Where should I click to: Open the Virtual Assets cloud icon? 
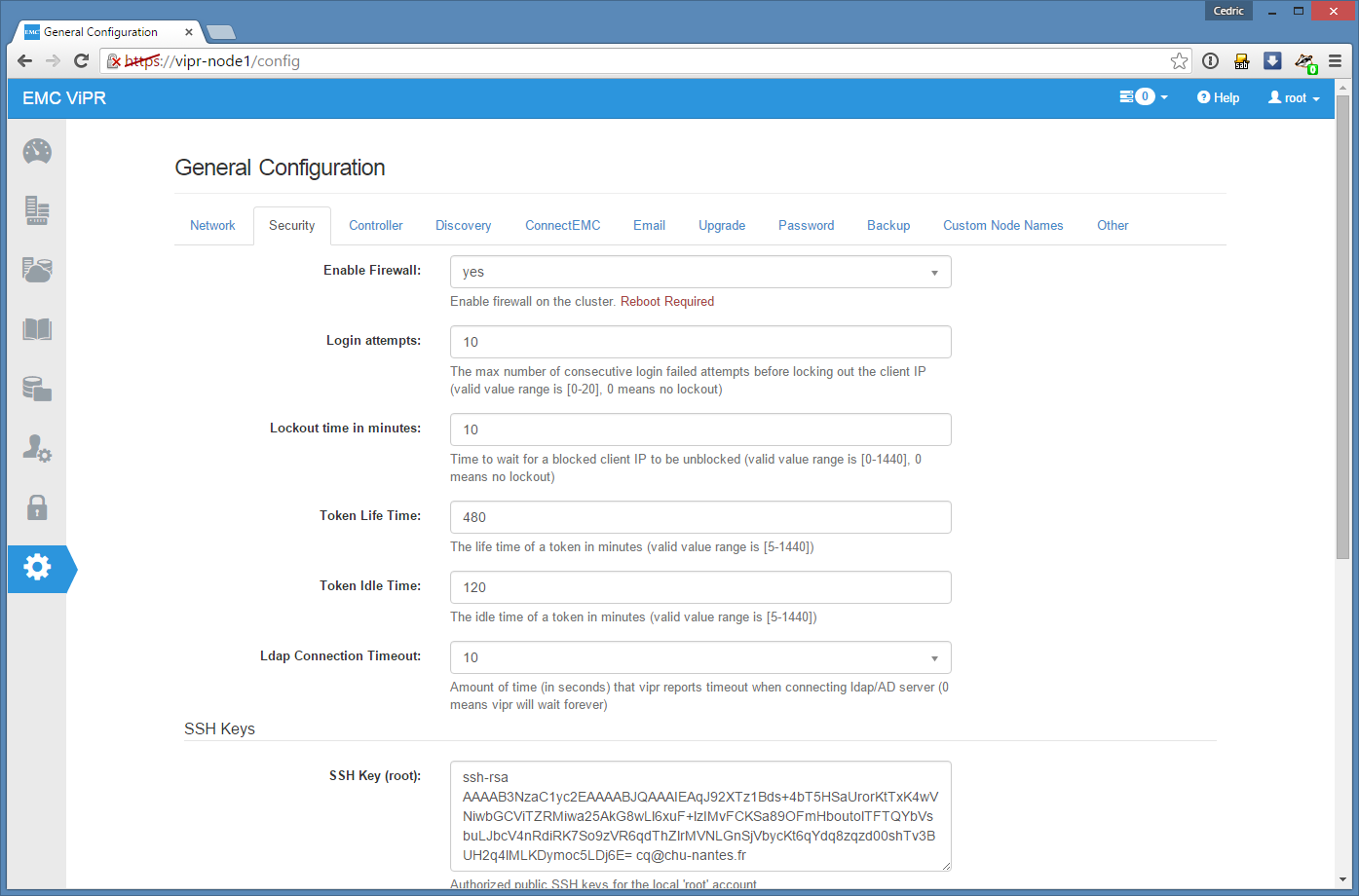coord(37,270)
